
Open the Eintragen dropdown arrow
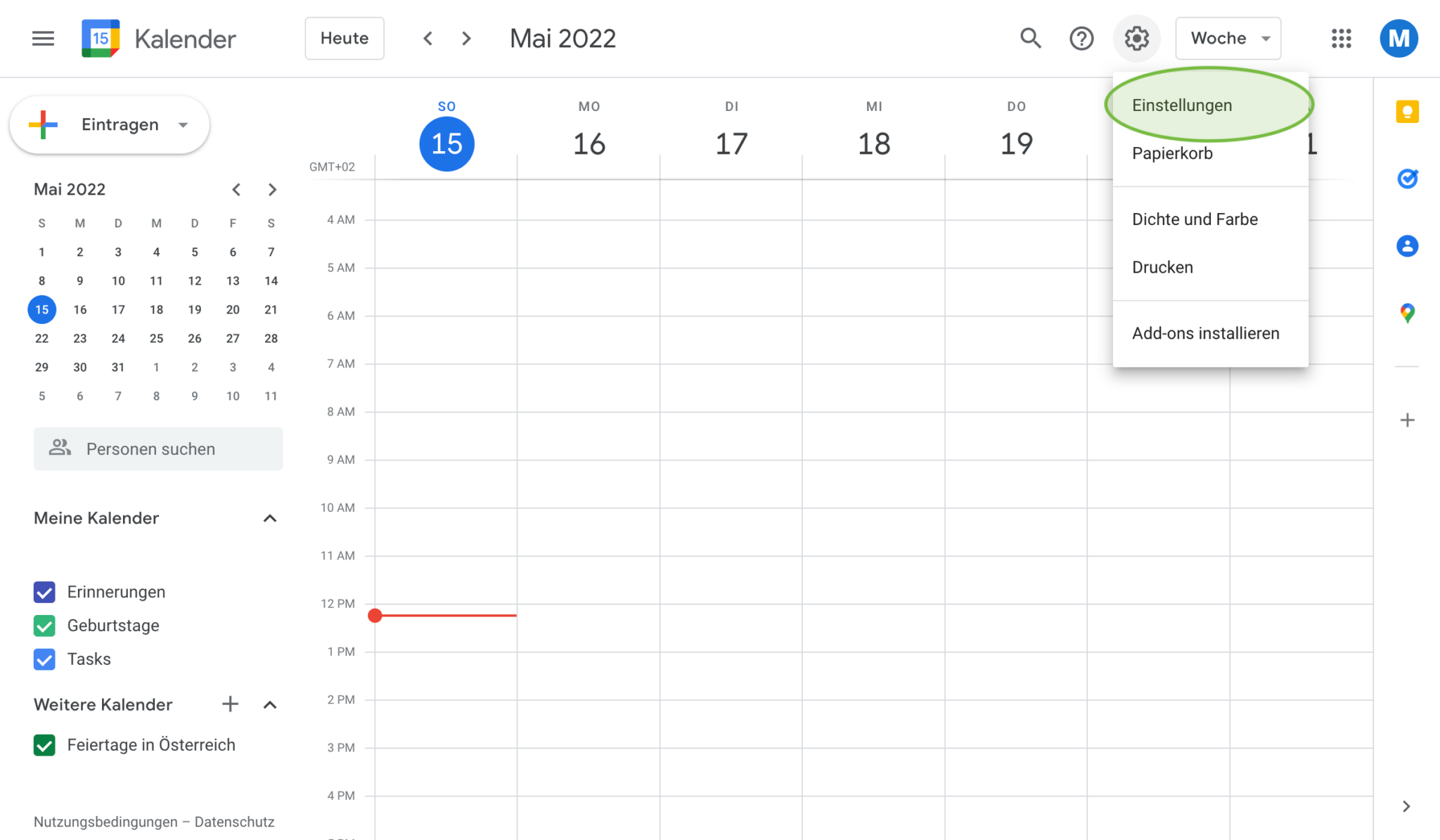point(184,125)
